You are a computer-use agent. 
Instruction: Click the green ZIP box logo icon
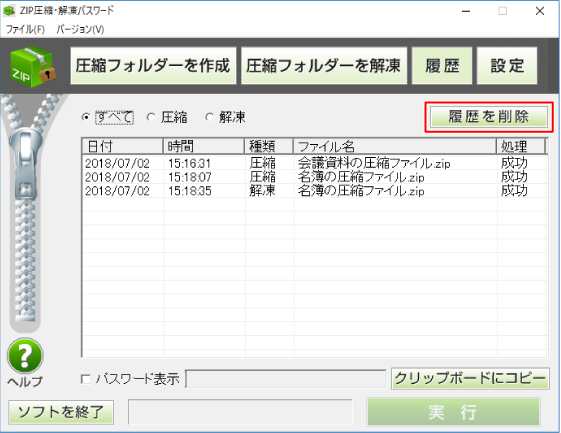tap(33, 67)
